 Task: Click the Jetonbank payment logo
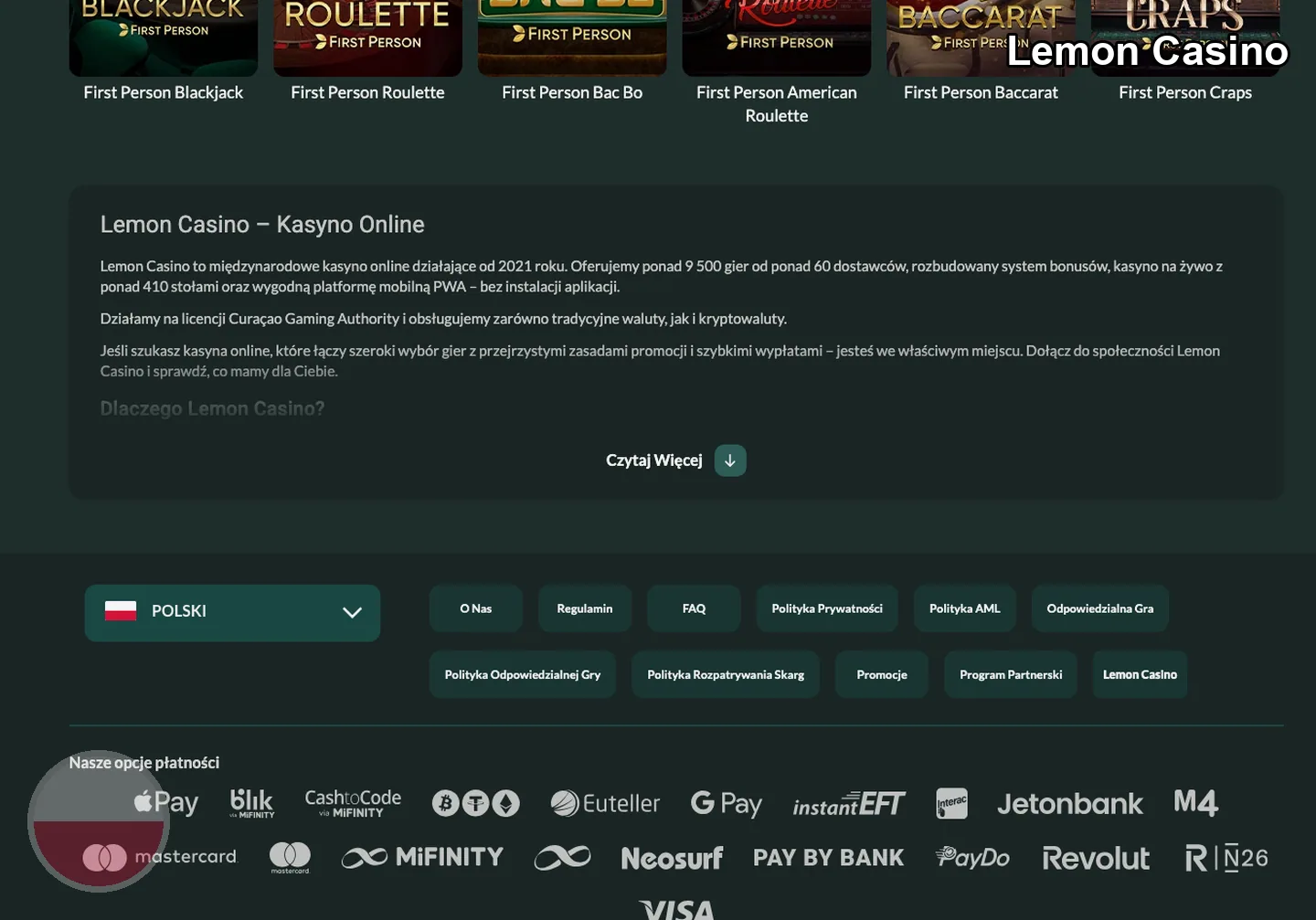[x=1070, y=804]
